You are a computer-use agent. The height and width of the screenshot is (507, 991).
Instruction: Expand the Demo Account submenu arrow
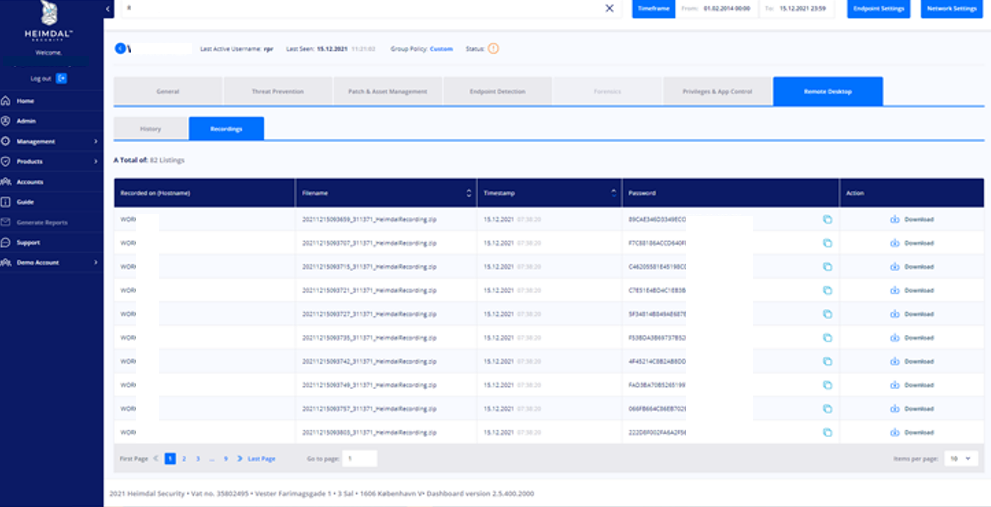click(x=95, y=262)
